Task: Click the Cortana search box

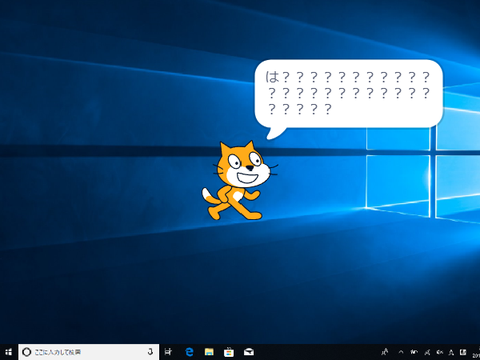Action: coord(88,352)
